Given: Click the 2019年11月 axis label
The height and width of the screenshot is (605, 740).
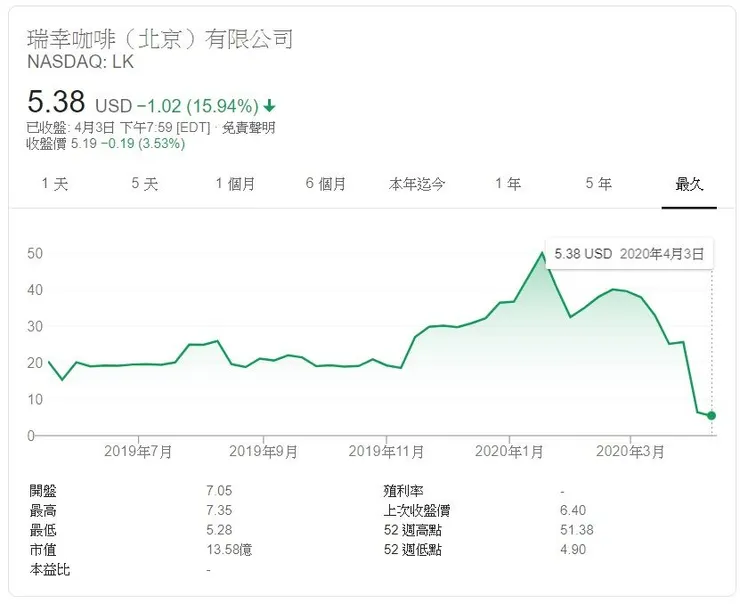Looking at the screenshot, I should coord(386,452).
